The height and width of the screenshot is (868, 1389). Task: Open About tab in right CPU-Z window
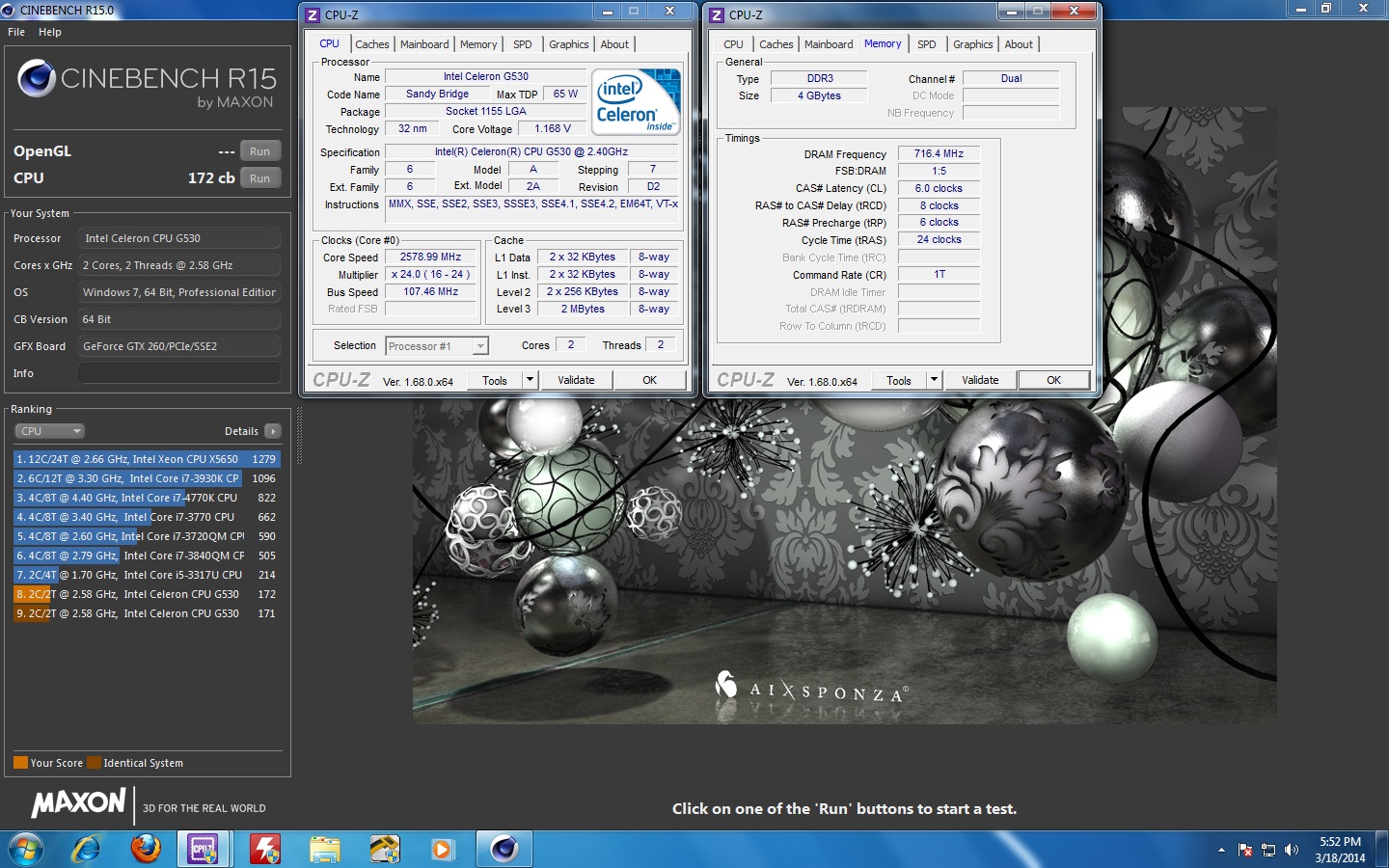click(x=1019, y=44)
